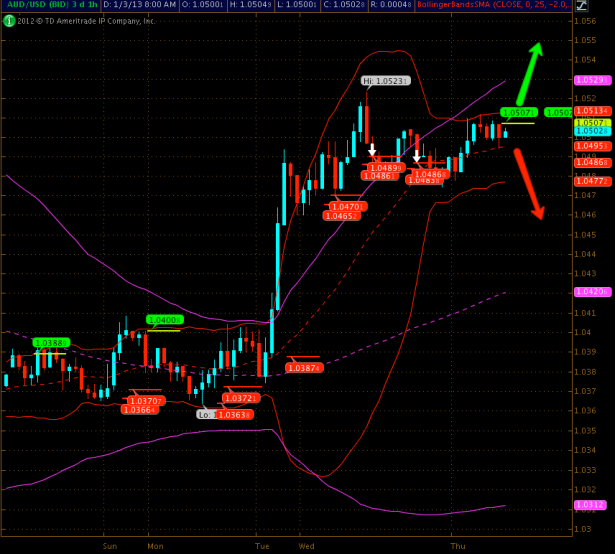The image size is (615, 554).
Task: Click the red 1.04861 price bubble
Action: coord(379,176)
